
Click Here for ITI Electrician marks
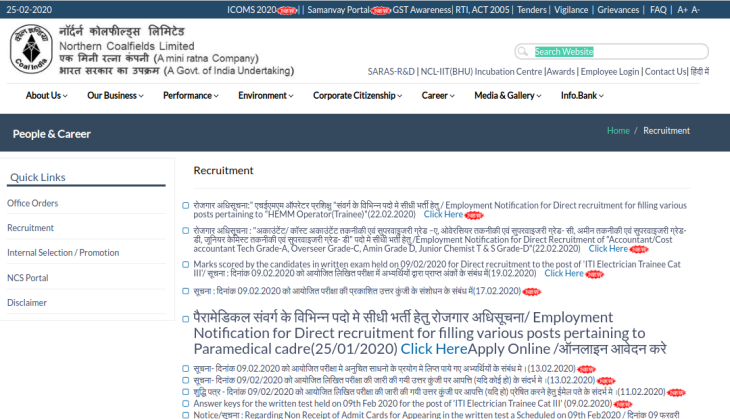[x=564, y=273]
